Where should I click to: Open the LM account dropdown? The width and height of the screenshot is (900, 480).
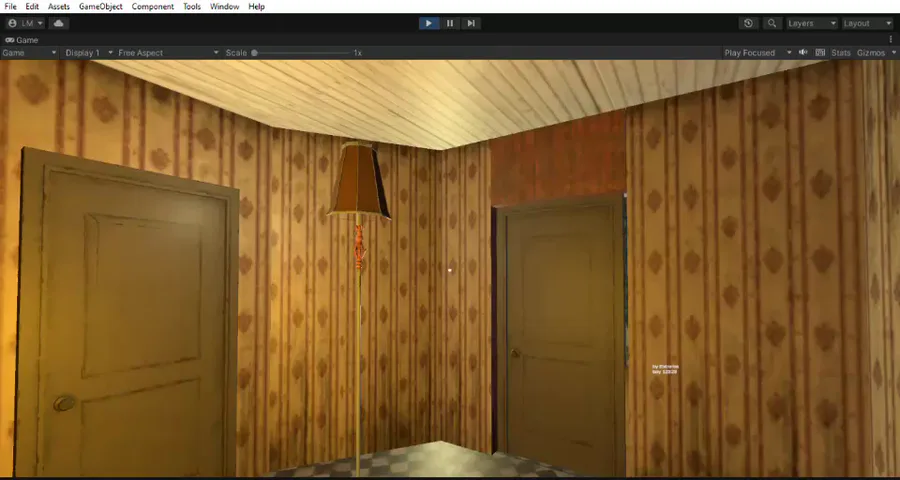click(x=26, y=24)
